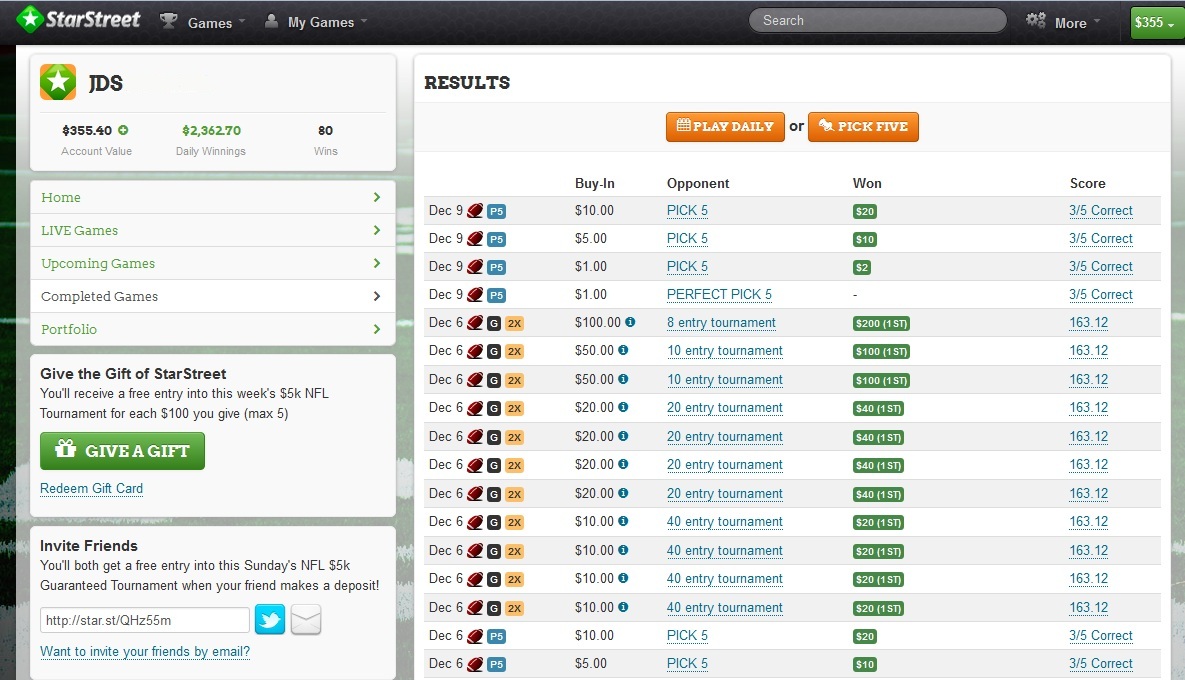Click the Buy-In column header
This screenshot has width=1185, height=680.
click(595, 183)
